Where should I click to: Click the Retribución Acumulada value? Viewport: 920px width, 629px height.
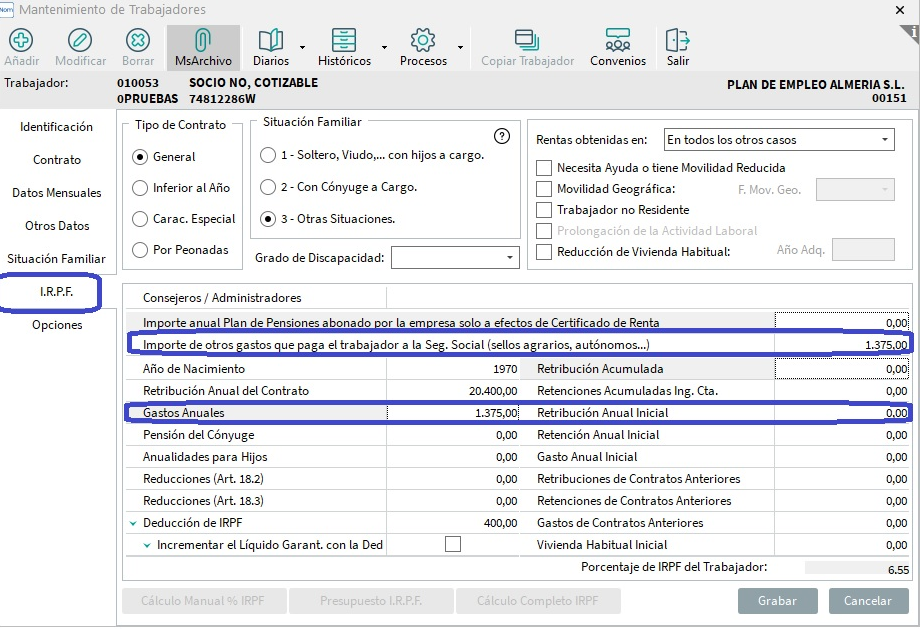(x=841, y=369)
